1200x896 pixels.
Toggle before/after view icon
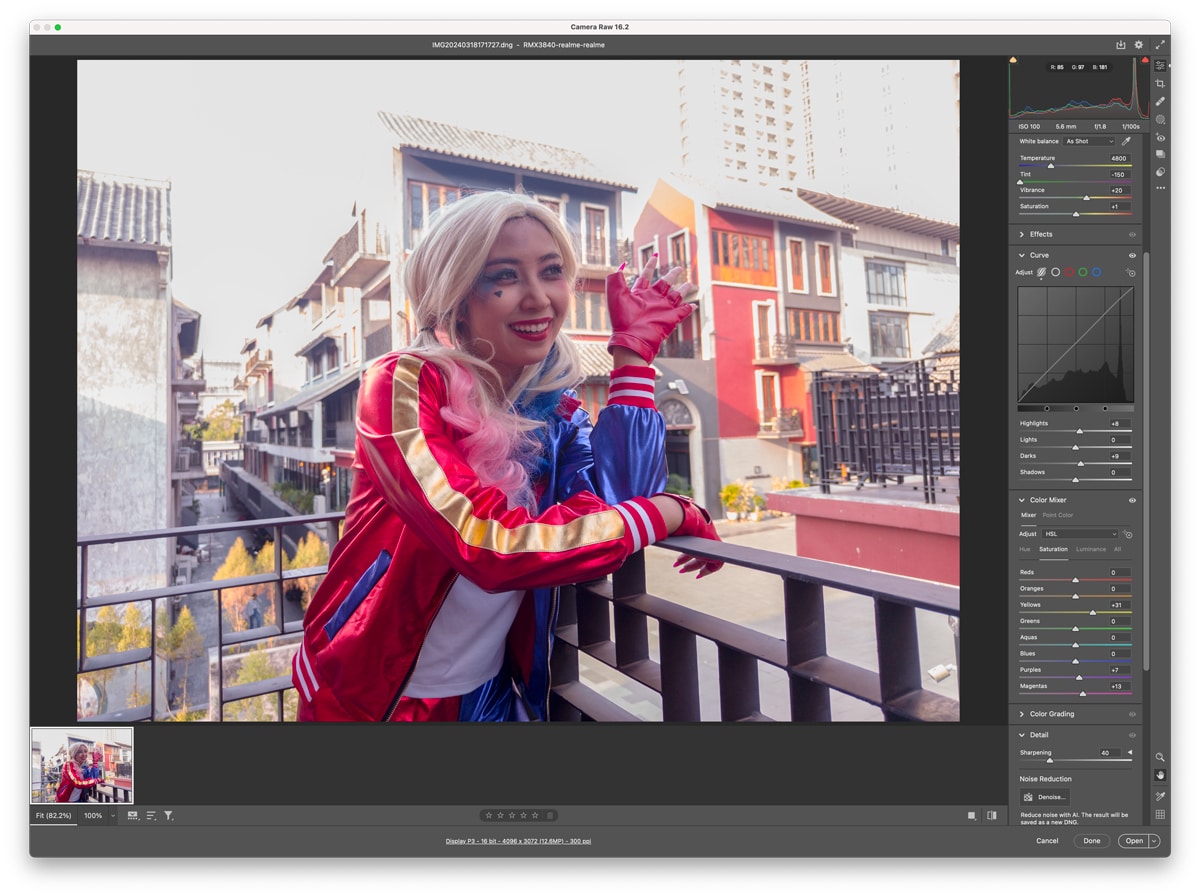(x=992, y=816)
